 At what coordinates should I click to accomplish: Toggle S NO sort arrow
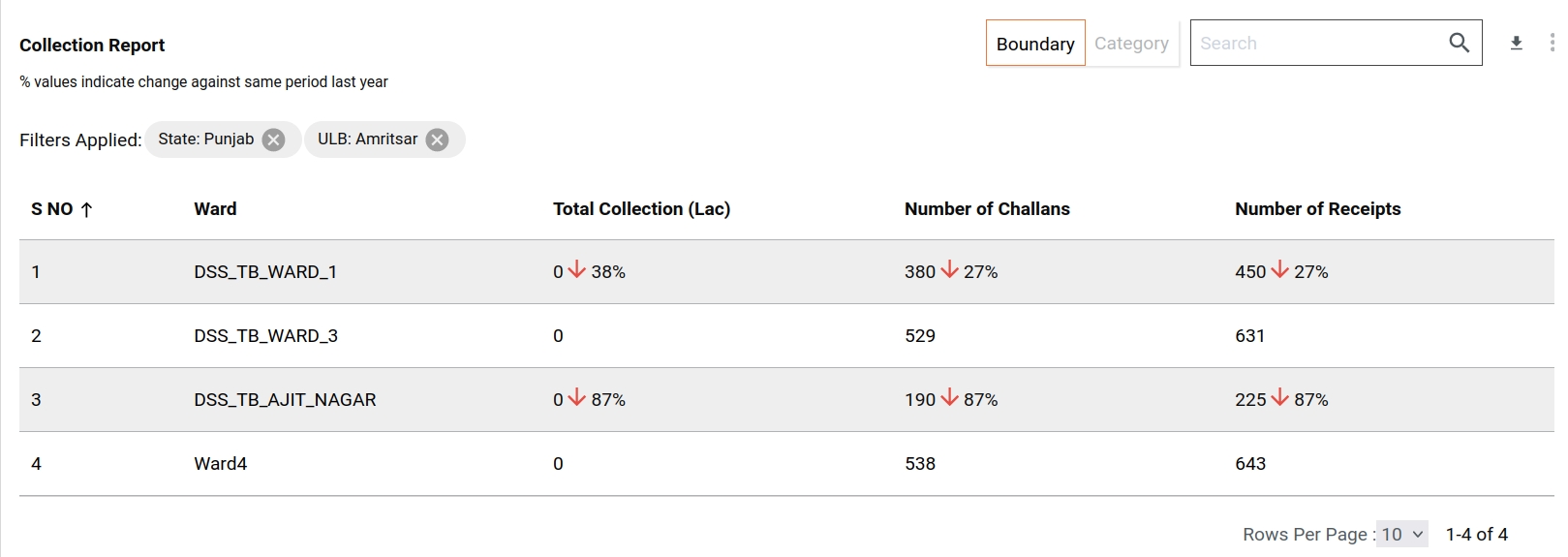86,209
